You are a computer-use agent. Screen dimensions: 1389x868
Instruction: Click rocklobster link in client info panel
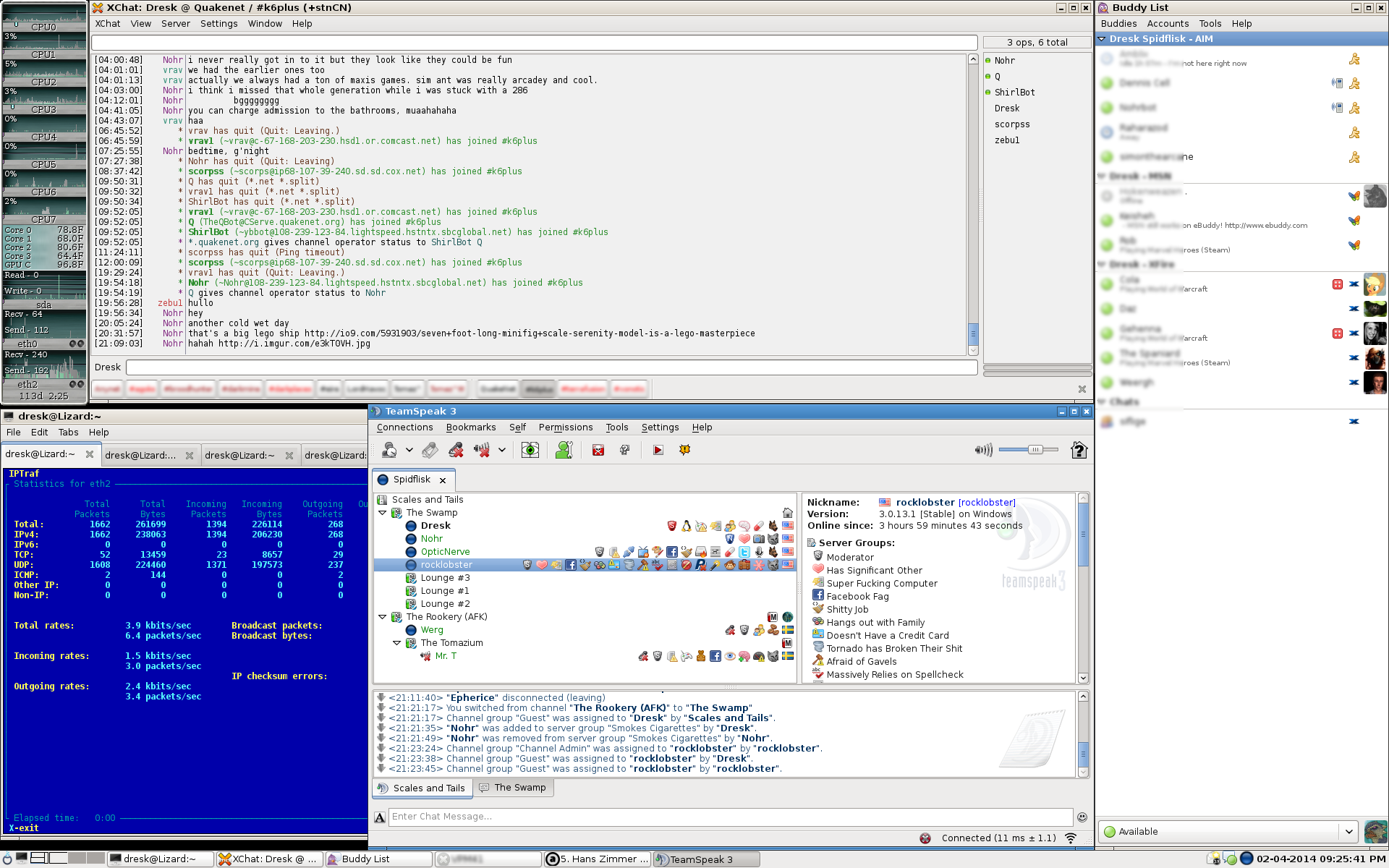tap(987, 503)
